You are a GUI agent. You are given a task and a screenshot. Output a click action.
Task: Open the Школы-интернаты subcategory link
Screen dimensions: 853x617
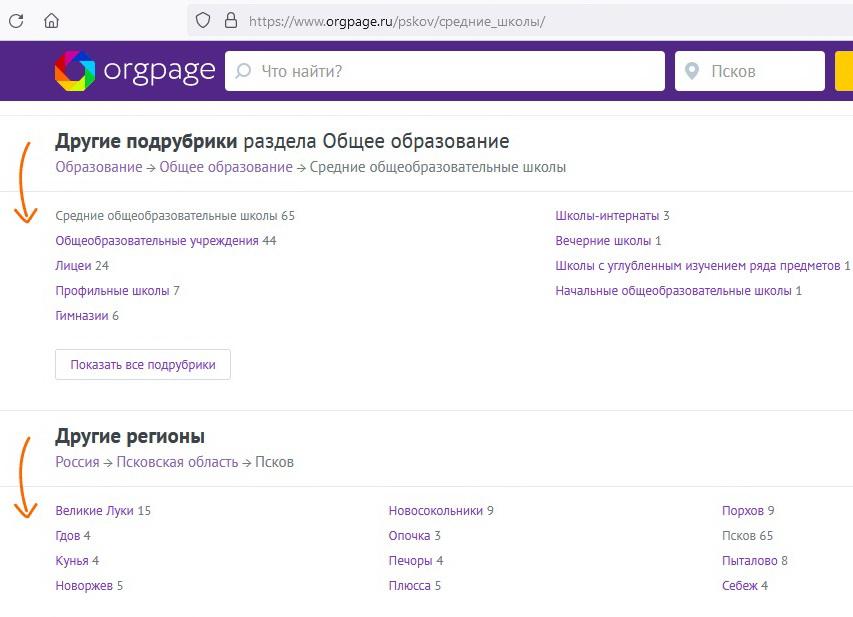(607, 215)
